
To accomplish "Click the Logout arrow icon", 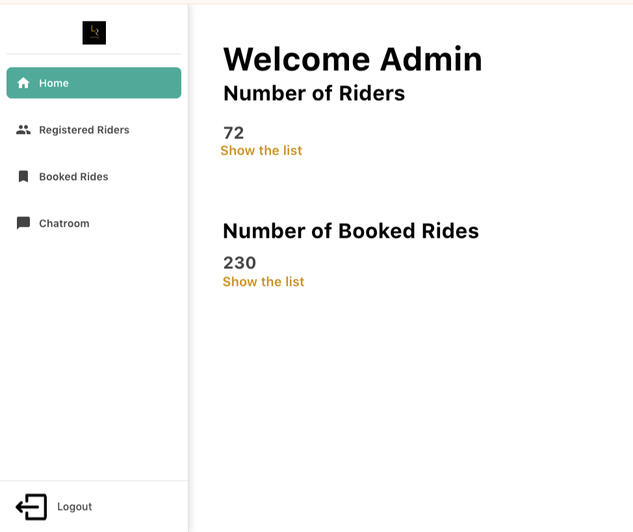I will click(32, 507).
